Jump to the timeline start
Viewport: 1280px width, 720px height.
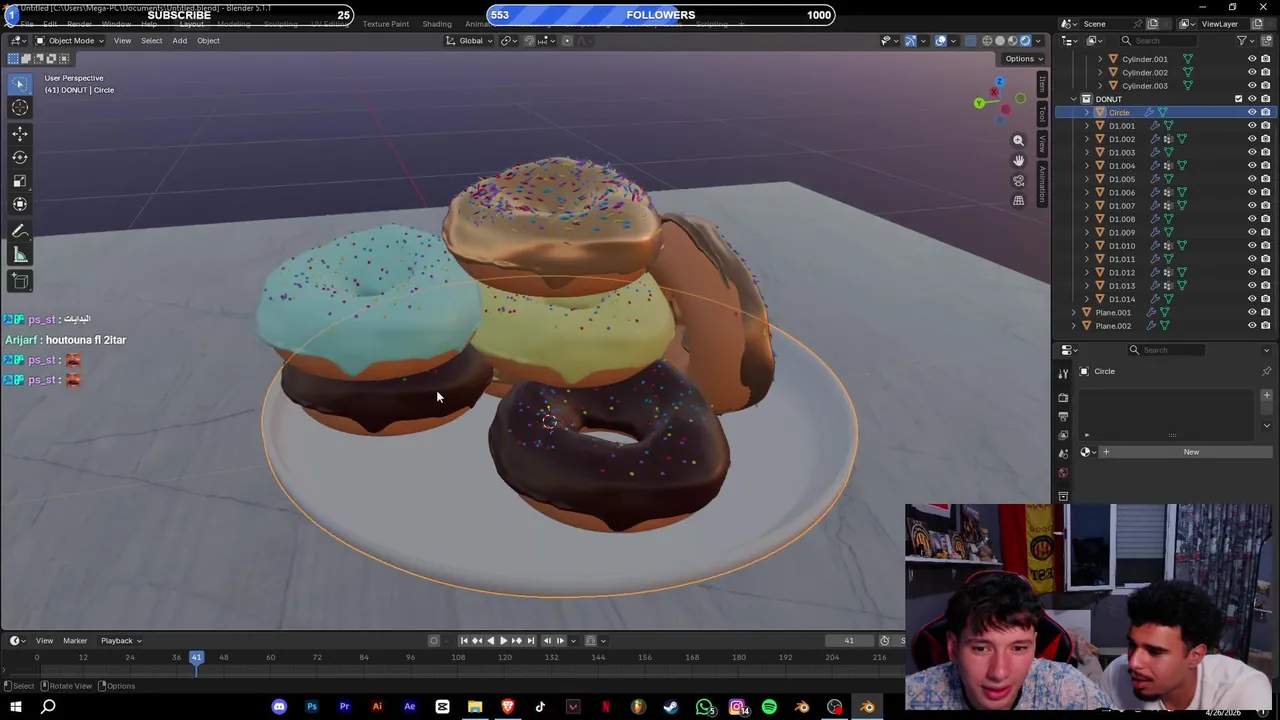[463, 640]
